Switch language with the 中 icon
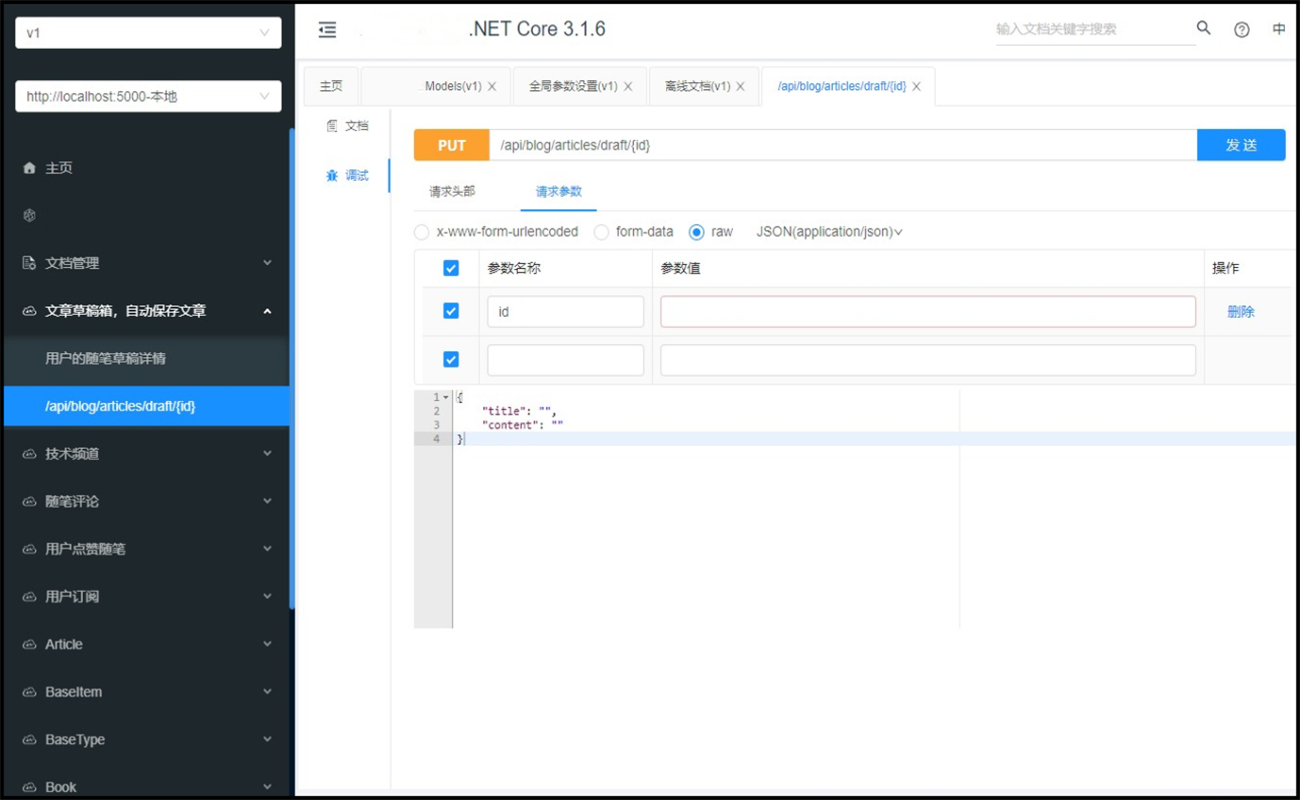Image resolution: width=1300 pixels, height=800 pixels. (1279, 30)
